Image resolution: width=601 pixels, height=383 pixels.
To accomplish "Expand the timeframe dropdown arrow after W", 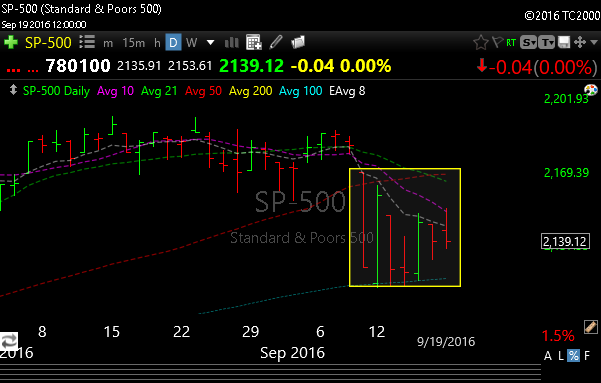I will 210,42.
